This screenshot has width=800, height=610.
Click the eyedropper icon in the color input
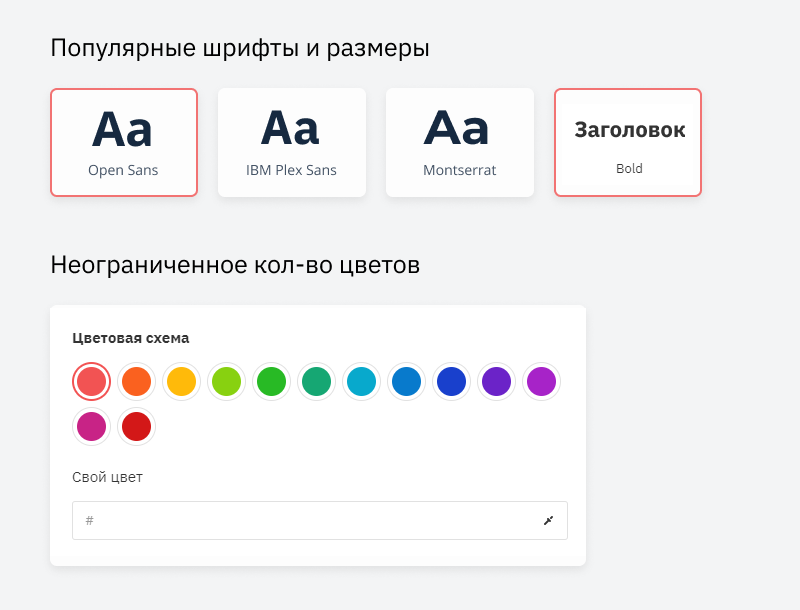[548, 520]
